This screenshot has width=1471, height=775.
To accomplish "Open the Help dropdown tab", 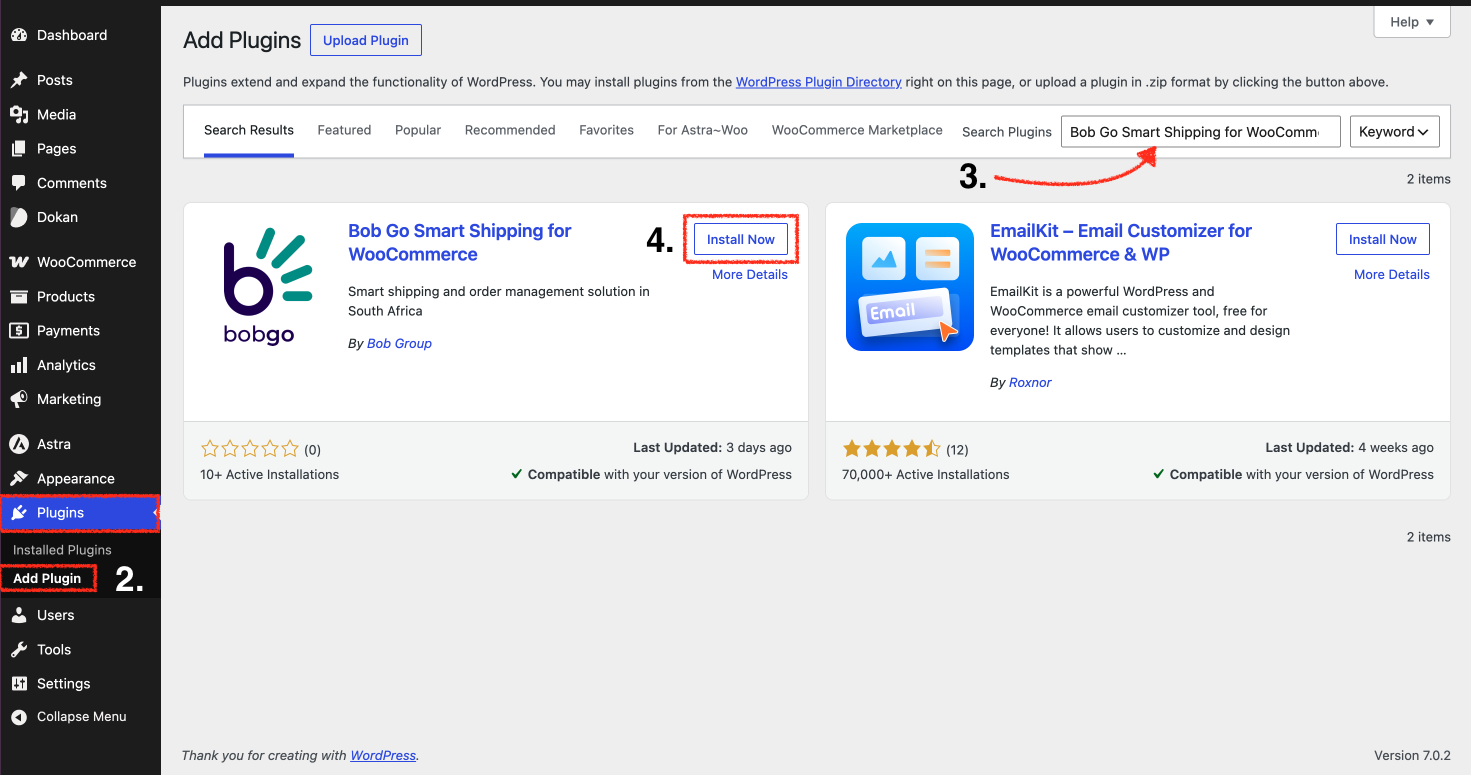I will (x=1412, y=22).
